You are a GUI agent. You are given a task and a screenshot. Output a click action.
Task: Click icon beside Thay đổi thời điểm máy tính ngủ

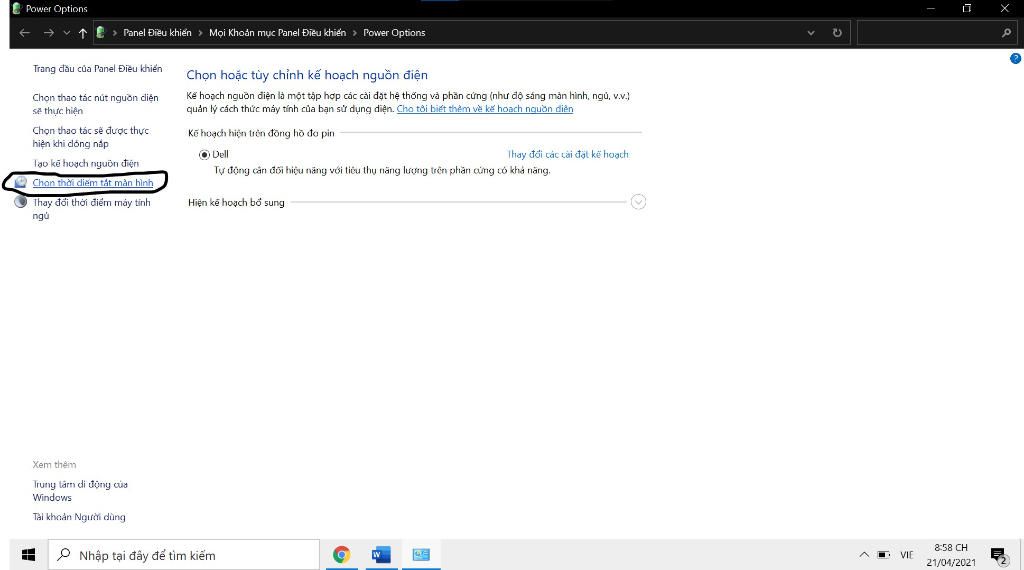(21, 202)
